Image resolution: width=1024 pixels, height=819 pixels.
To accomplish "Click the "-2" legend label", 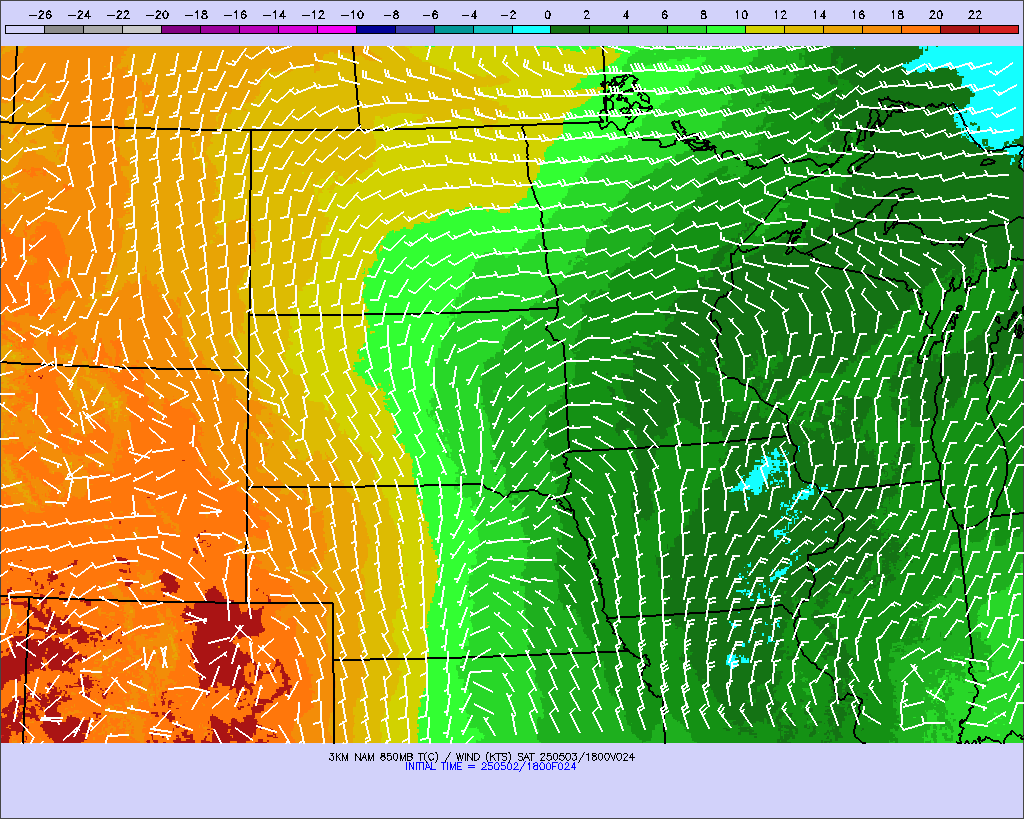I will point(509,14).
